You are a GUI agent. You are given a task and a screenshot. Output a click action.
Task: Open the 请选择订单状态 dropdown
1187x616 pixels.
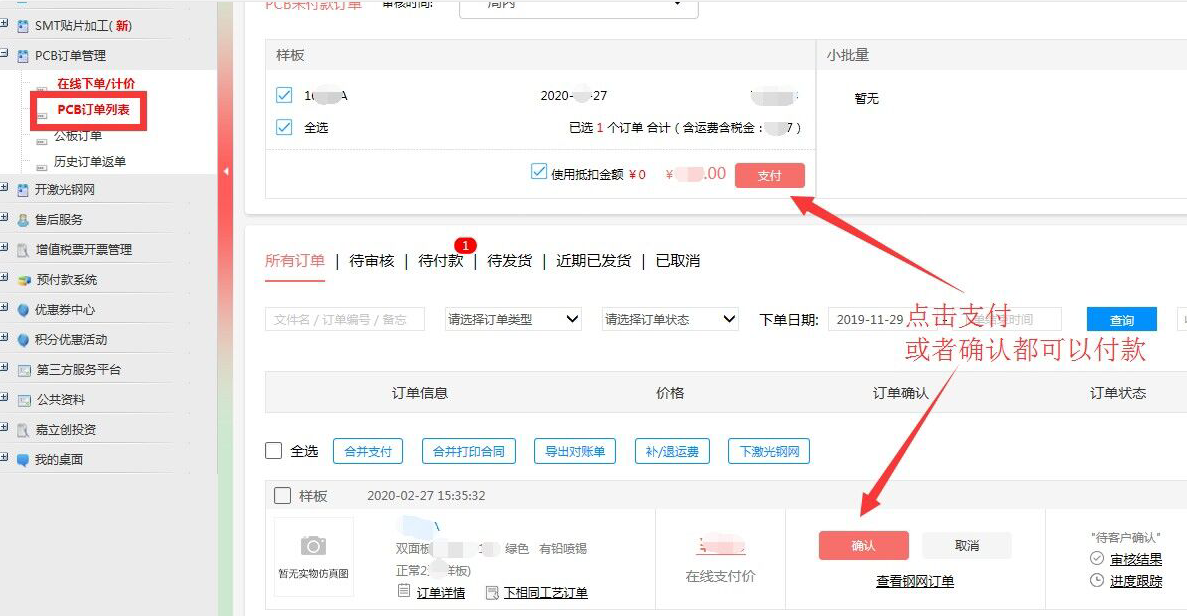[670, 320]
